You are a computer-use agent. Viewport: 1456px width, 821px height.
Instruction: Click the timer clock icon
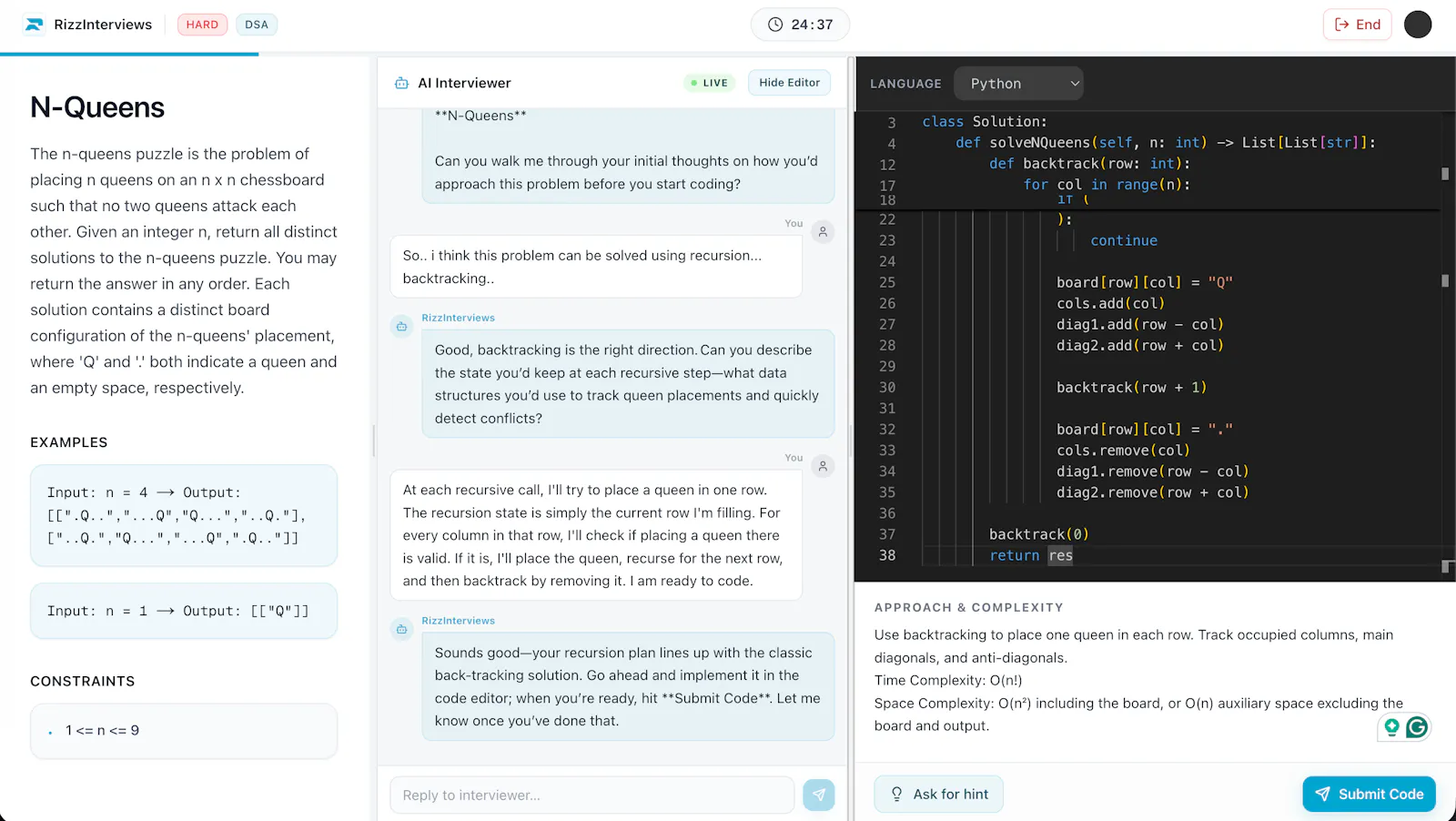775,25
